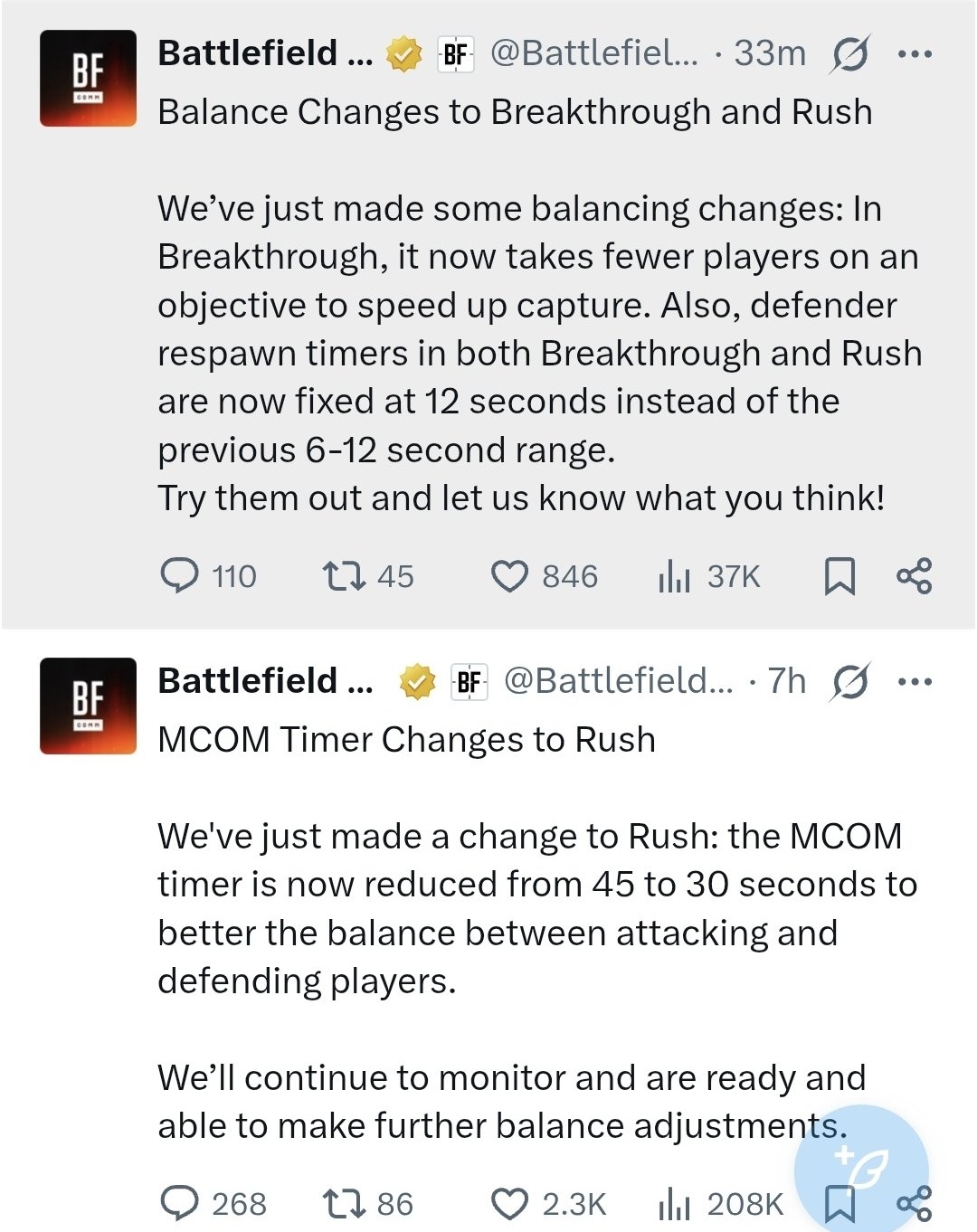Image resolution: width=977 pixels, height=1232 pixels.
Task: Open BF affiliate badge on second tweet
Action: [469, 682]
